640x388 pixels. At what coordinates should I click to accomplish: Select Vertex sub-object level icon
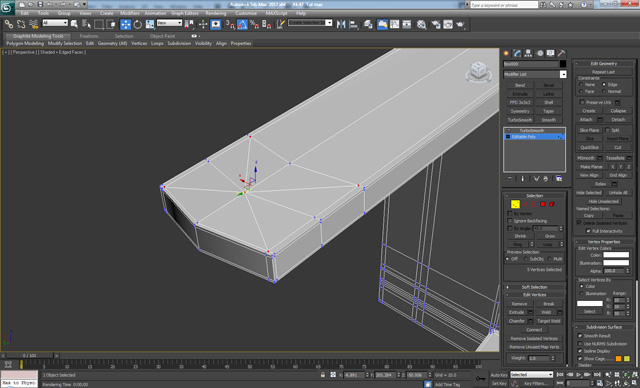(515, 204)
